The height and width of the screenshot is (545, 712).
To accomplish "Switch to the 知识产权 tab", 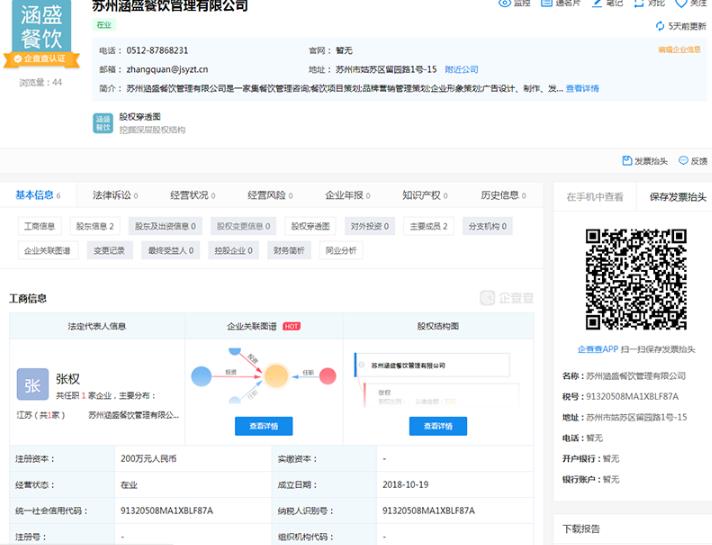I will (x=425, y=195).
